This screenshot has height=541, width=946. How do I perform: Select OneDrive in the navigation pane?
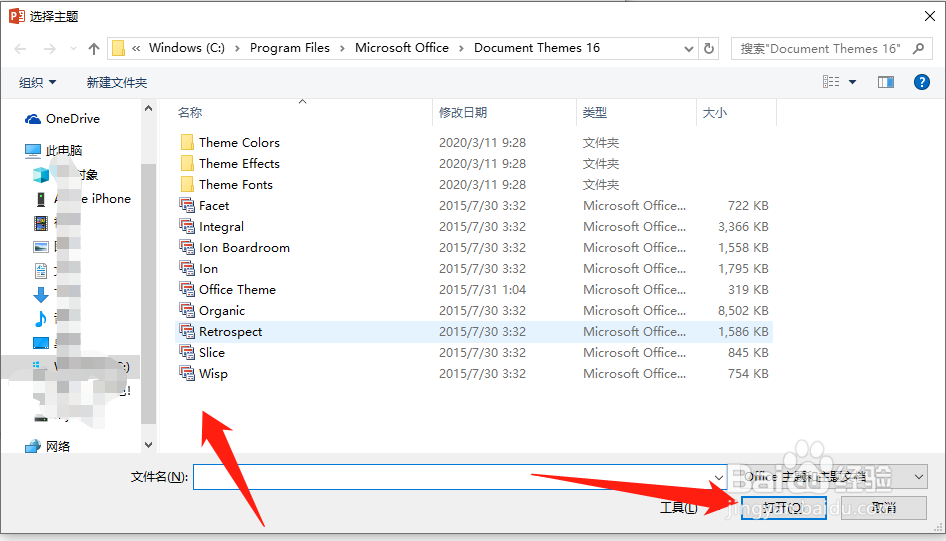coord(62,119)
